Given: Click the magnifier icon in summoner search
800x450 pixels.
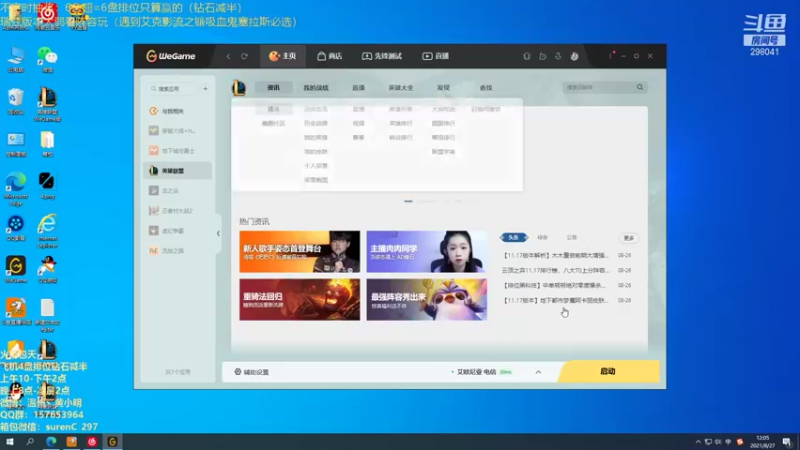Looking at the screenshot, I should (x=640, y=87).
